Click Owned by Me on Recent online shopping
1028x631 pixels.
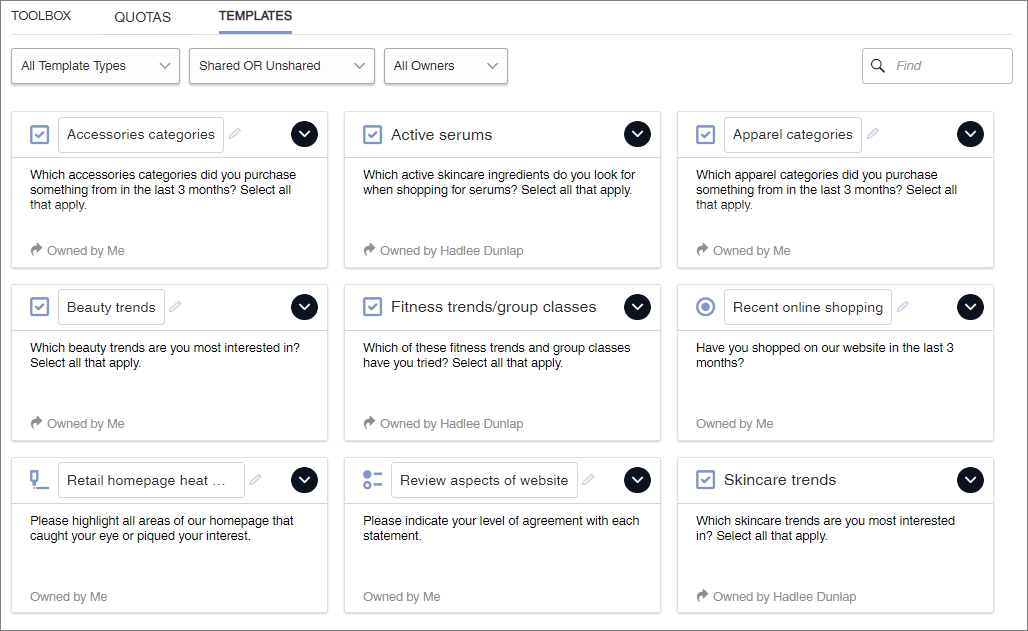pyautogui.click(x=734, y=424)
